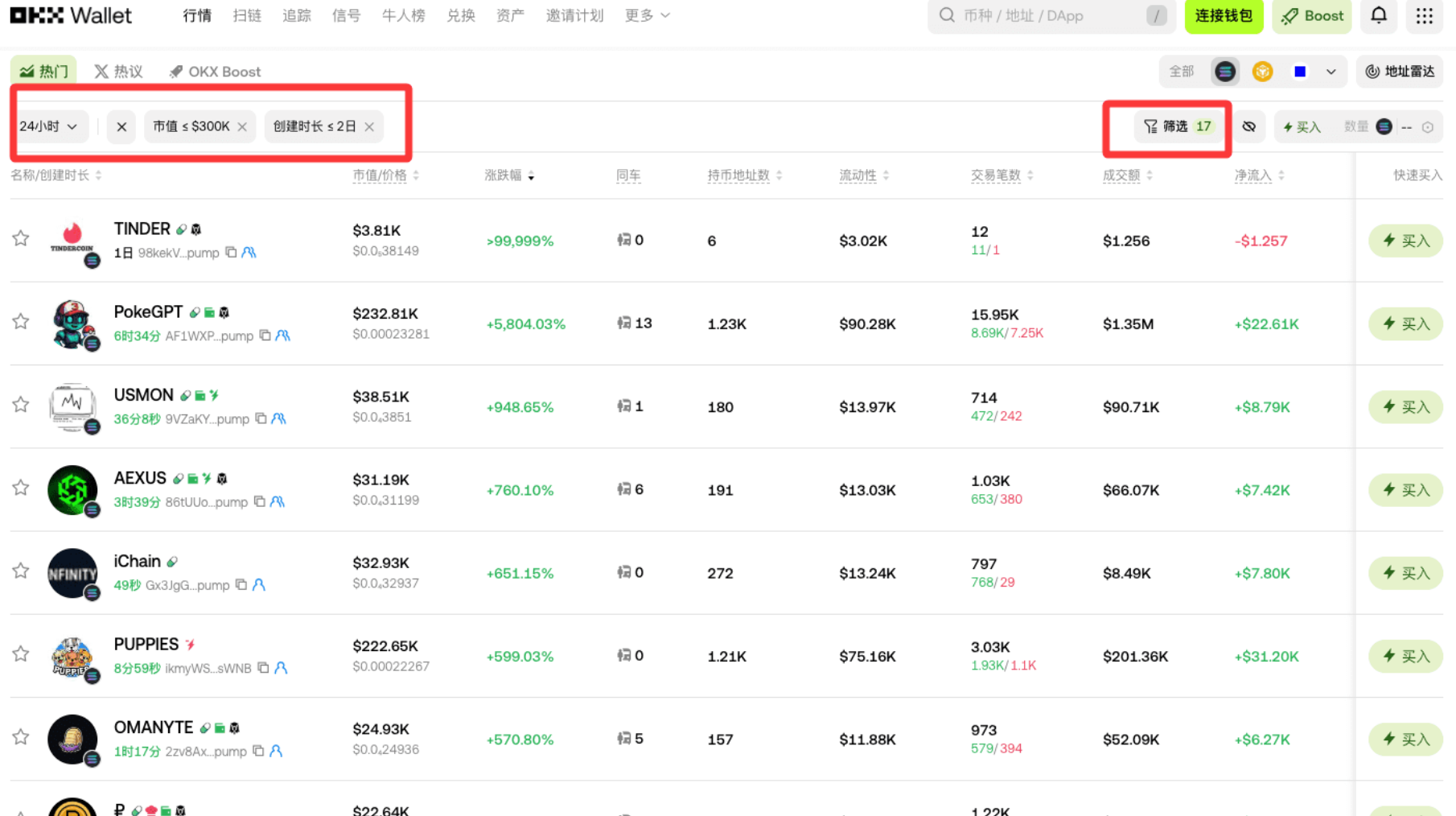The height and width of the screenshot is (816, 1456).
Task: Open the apps grid menu icon
Action: 1424,15
